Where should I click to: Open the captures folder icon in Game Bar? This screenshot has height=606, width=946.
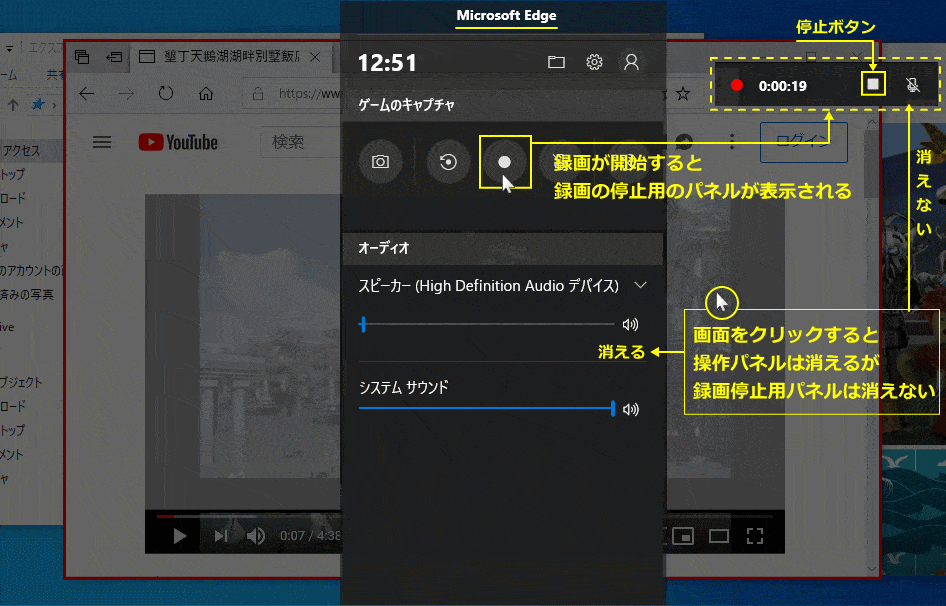[556, 62]
